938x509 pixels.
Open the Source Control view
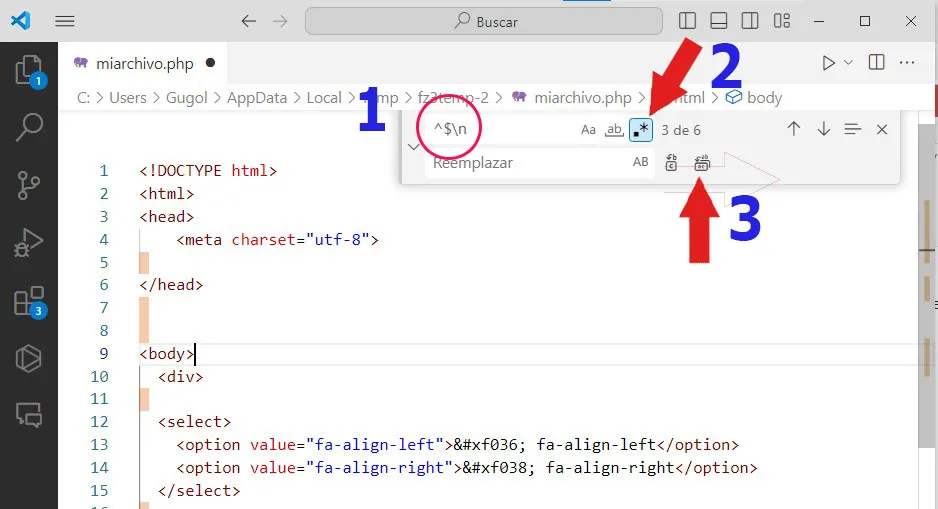29,185
